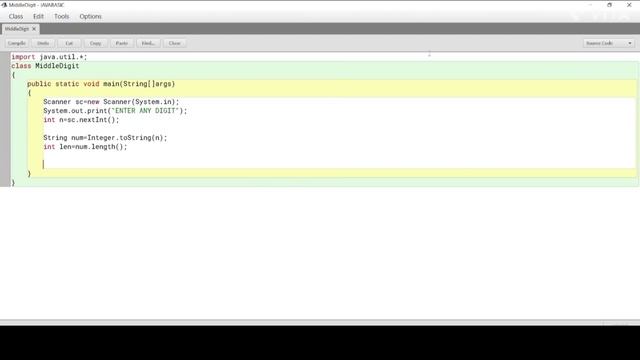Click the line number margin beside import line
This screenshot has width=640, height=360.
5,57
